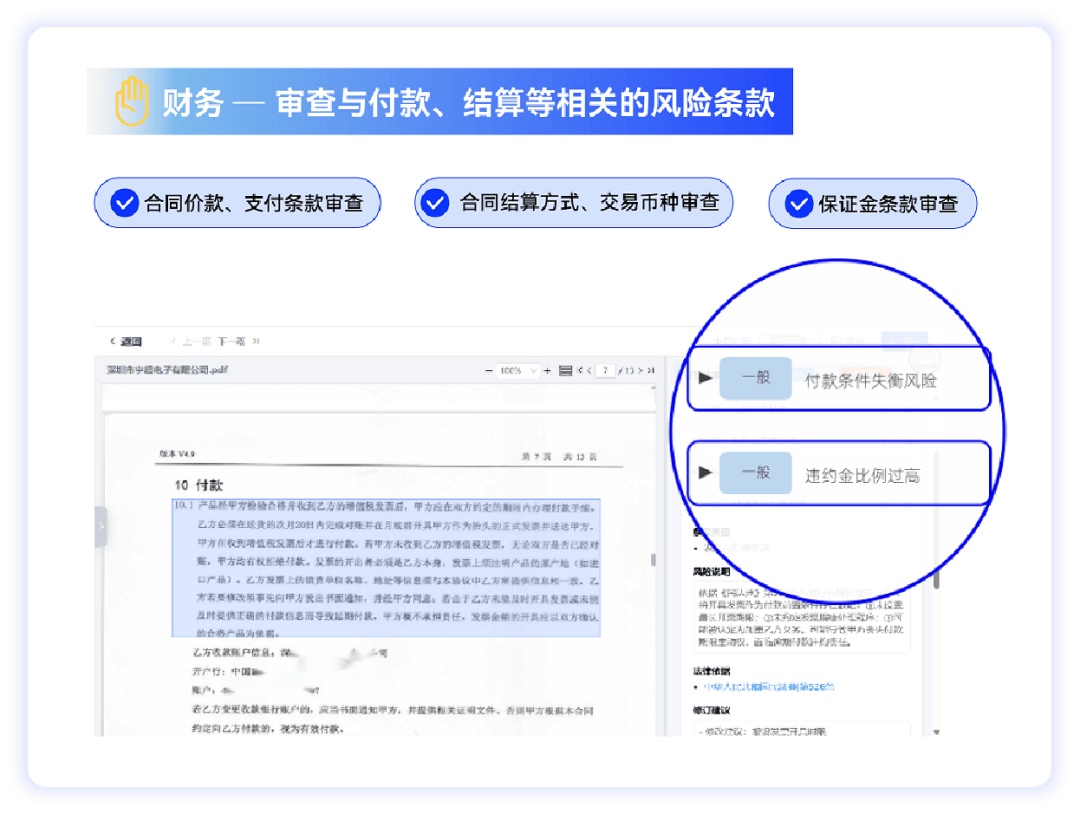Image resolution: width=1080 pixels, height=814 pixels.
Task: Click the PDF viewer vertical scrollbar thumb
Action: (653, 560)
